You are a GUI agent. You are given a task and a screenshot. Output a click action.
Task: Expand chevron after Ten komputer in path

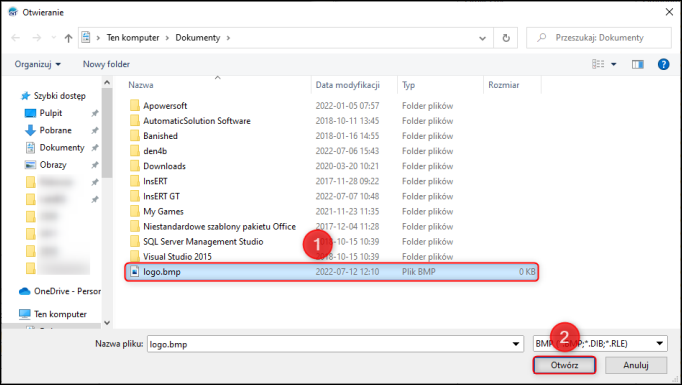pyautogui.click(x=167, y=38)
